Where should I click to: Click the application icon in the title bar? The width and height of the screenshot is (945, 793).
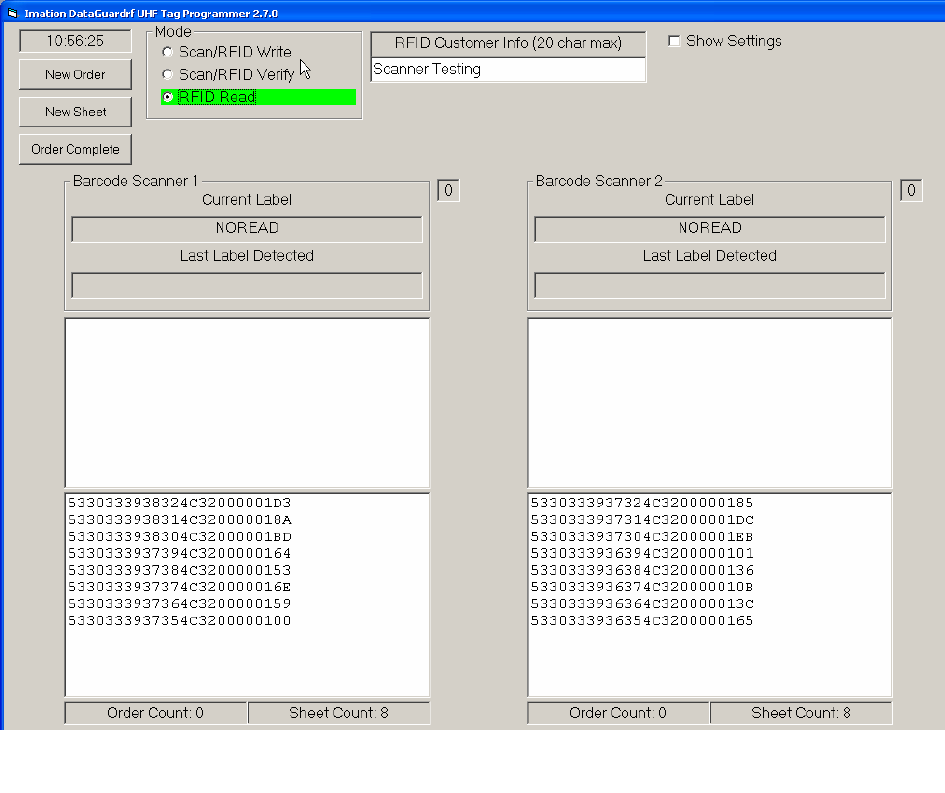tap(13, 13)
